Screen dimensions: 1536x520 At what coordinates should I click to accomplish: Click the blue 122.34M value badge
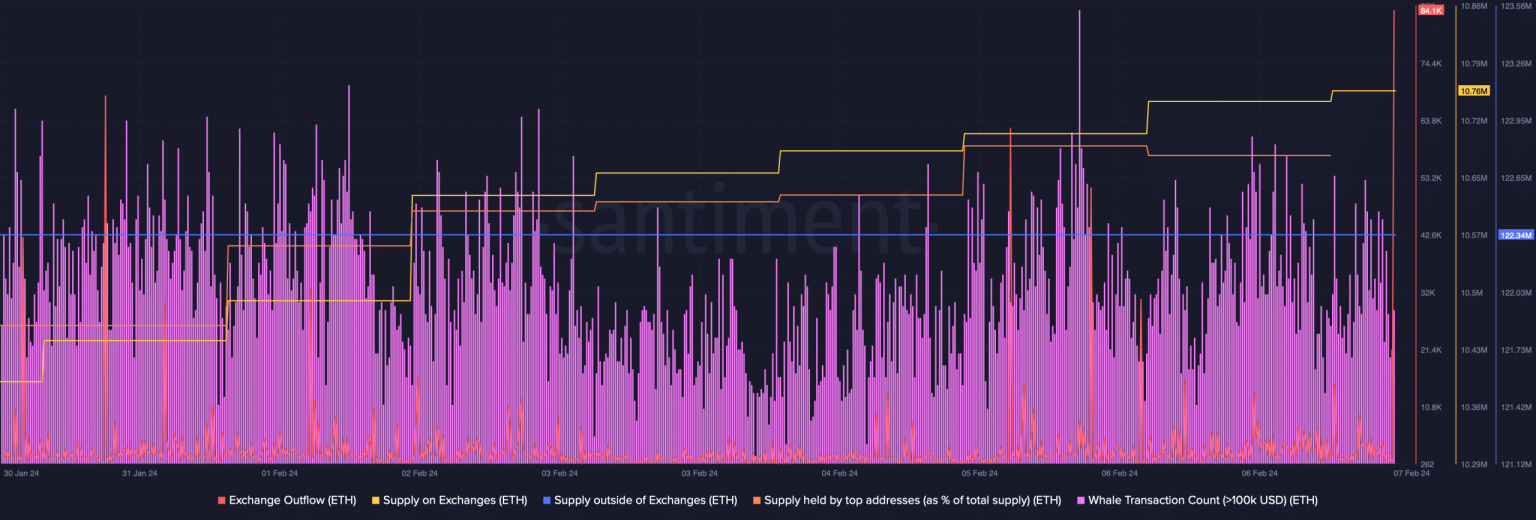click(1516, 235)
